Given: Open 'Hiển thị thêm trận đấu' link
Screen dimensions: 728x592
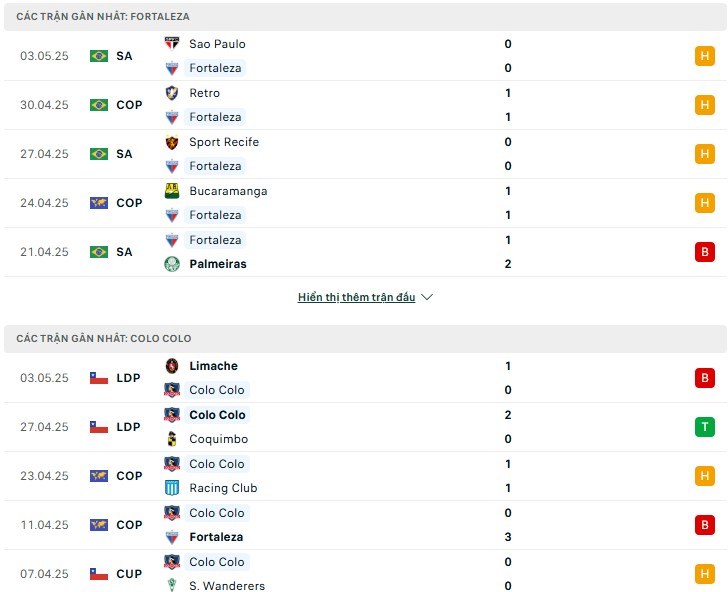Looking at the screenshot, I should [x=357, y=297].
